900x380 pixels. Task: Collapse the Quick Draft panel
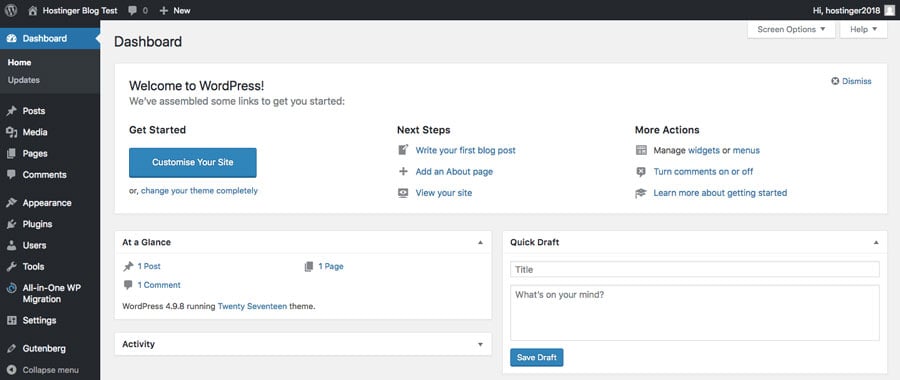pos(876,242)
